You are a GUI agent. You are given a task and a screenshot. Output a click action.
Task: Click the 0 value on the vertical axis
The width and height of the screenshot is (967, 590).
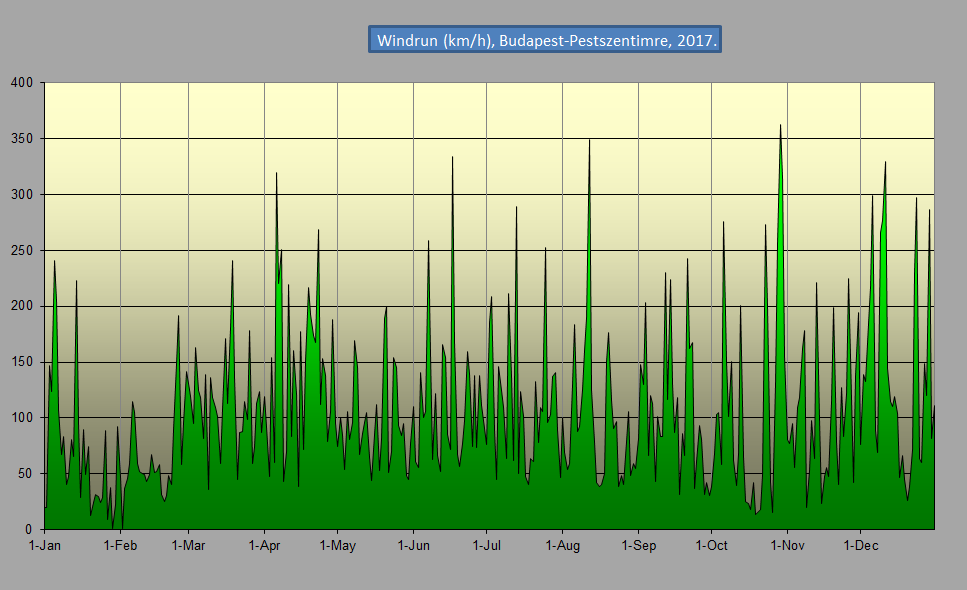30,530
